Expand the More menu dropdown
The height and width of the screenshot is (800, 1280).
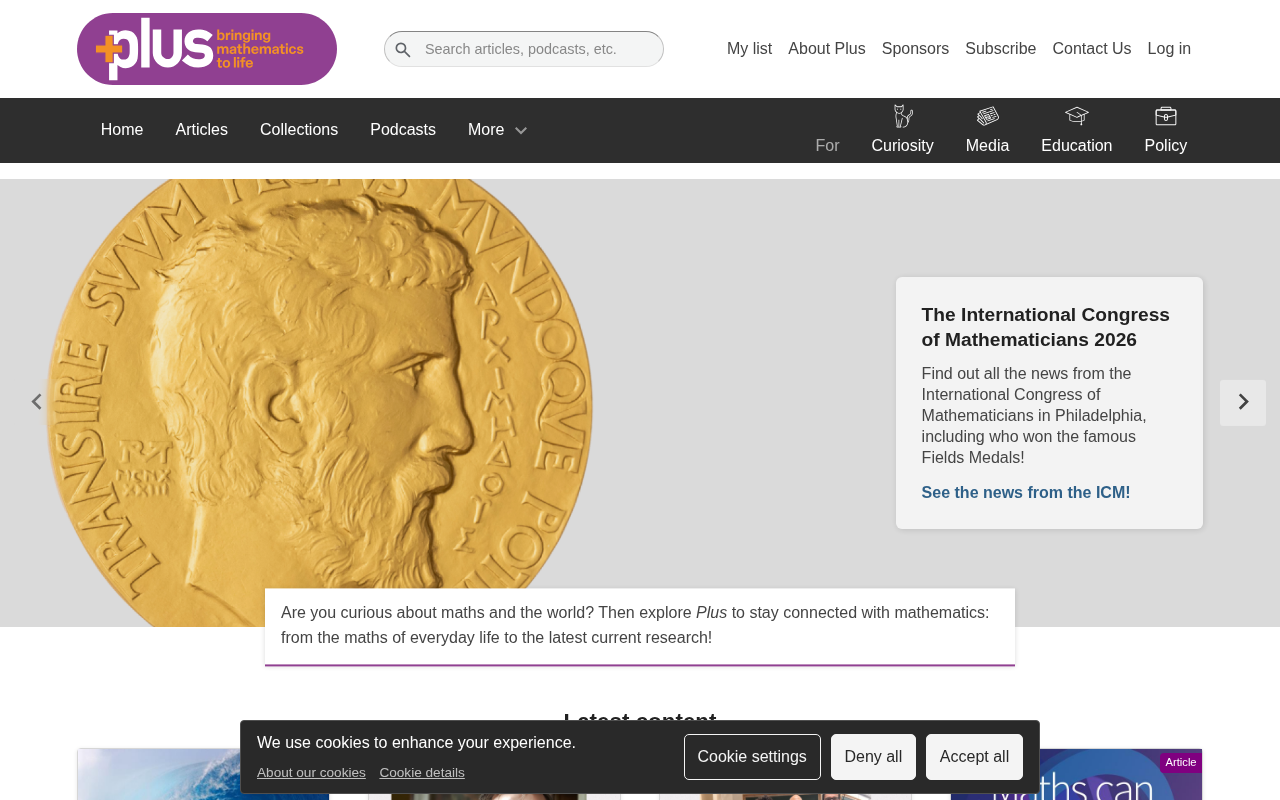coord(498,130)
